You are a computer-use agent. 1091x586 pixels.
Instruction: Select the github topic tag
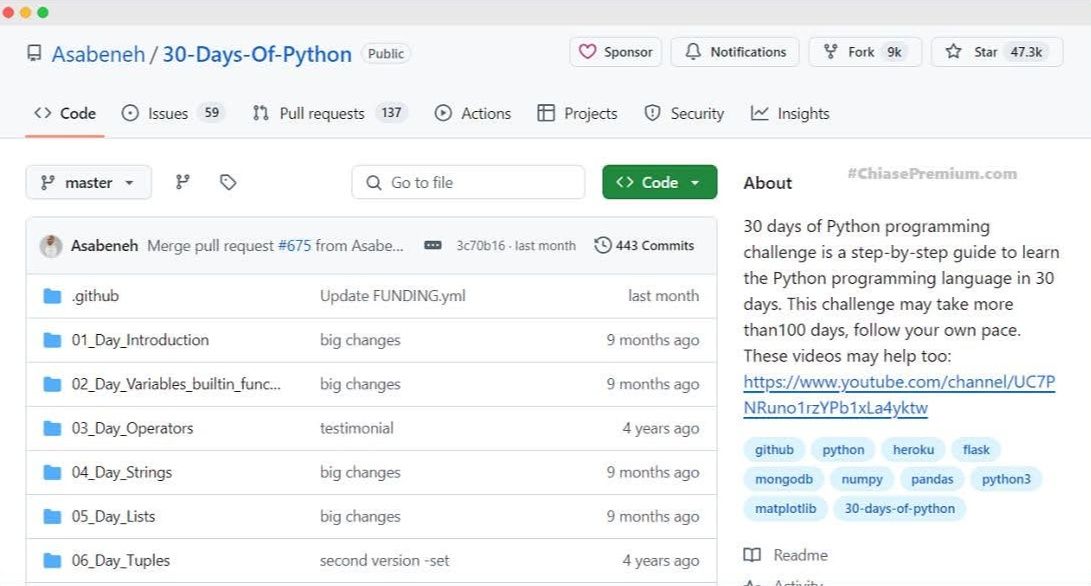[x=774, y=450]
